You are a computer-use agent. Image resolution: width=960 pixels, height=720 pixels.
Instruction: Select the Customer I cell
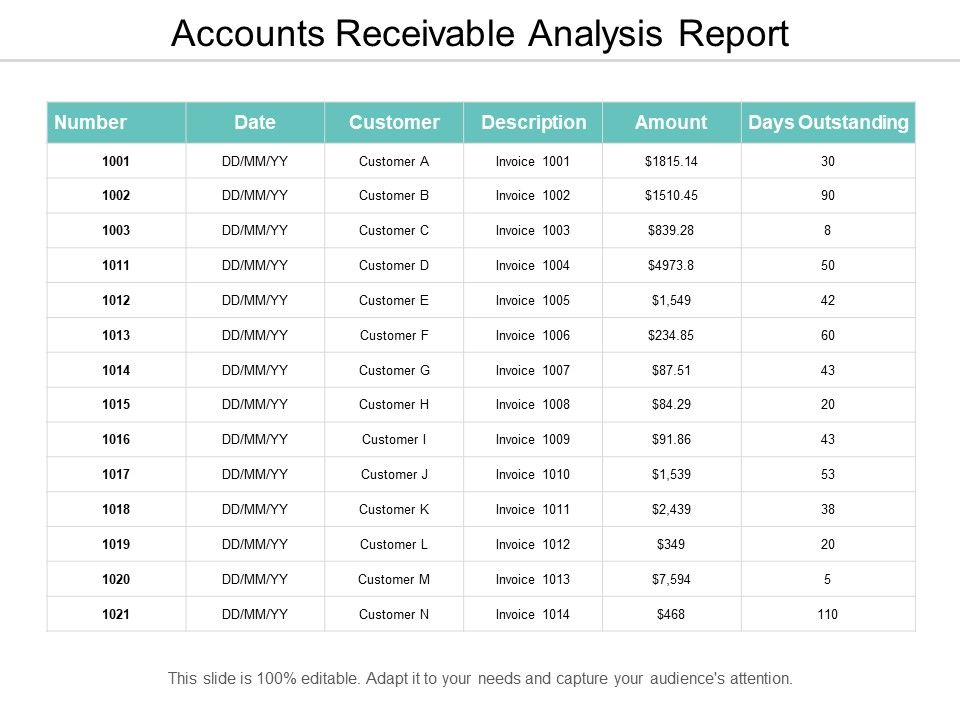tap(394, 439)
